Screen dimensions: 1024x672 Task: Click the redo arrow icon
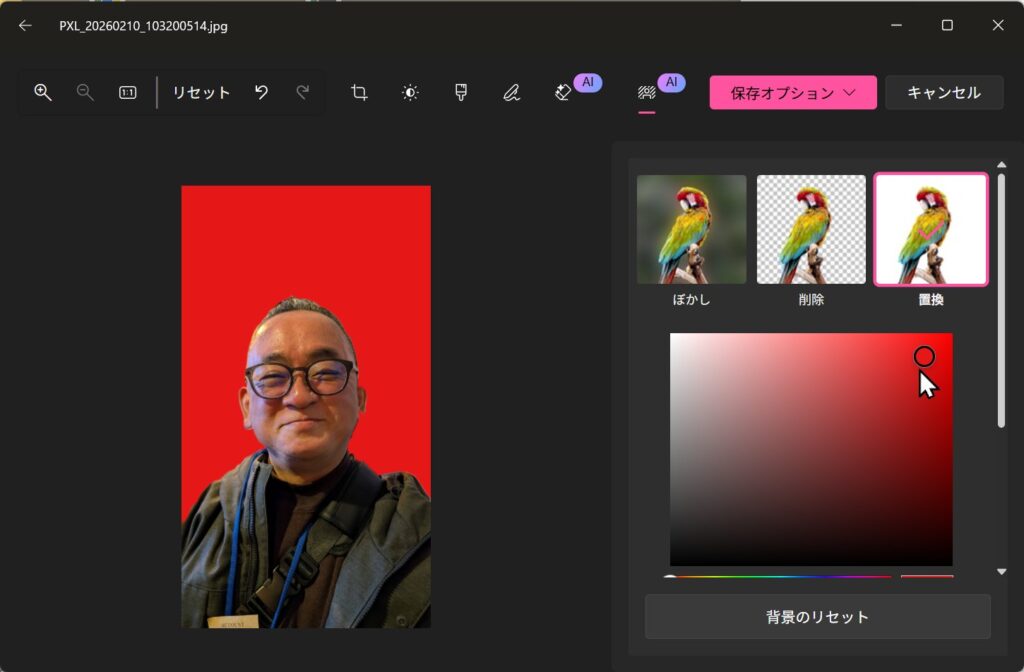(302, 92)
